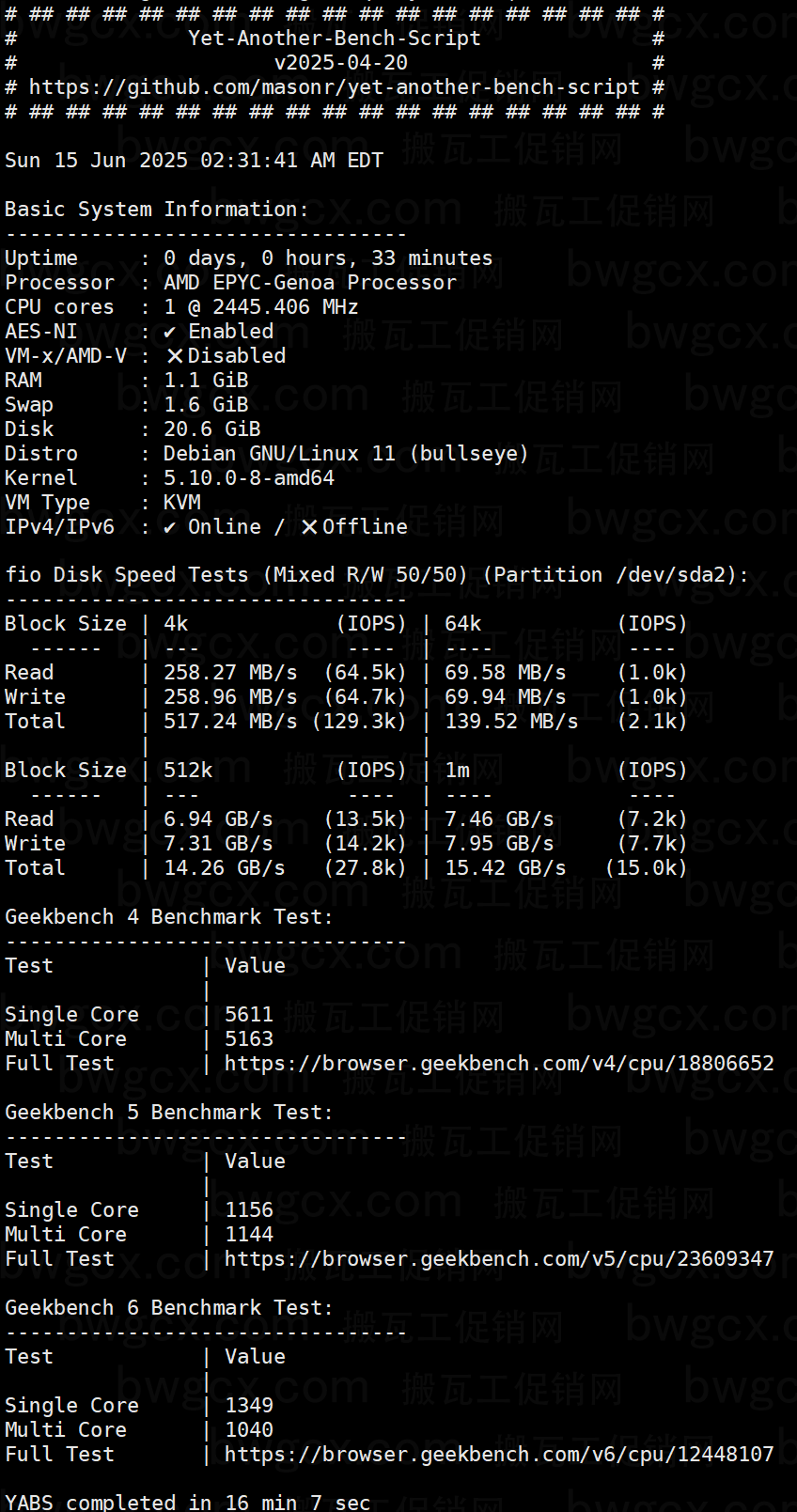Click the Geekbench 6 single core score 1349

[249, 1406]
